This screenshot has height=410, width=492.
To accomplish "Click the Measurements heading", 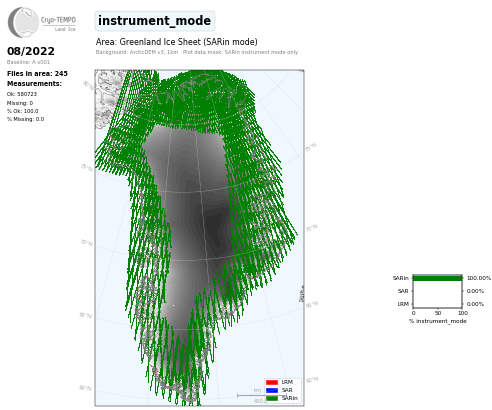I will (34, 84).
